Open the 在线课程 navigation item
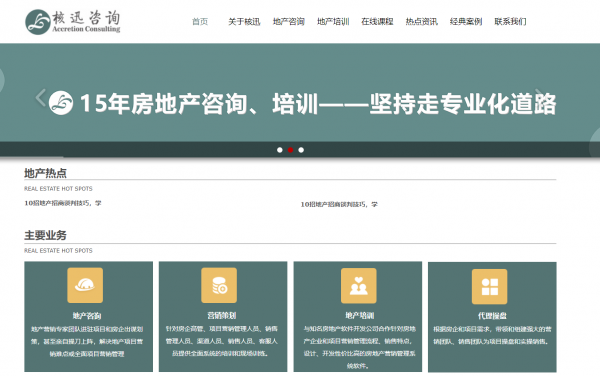This screenshot has width=600, height=376. click(x=377, y=21)
